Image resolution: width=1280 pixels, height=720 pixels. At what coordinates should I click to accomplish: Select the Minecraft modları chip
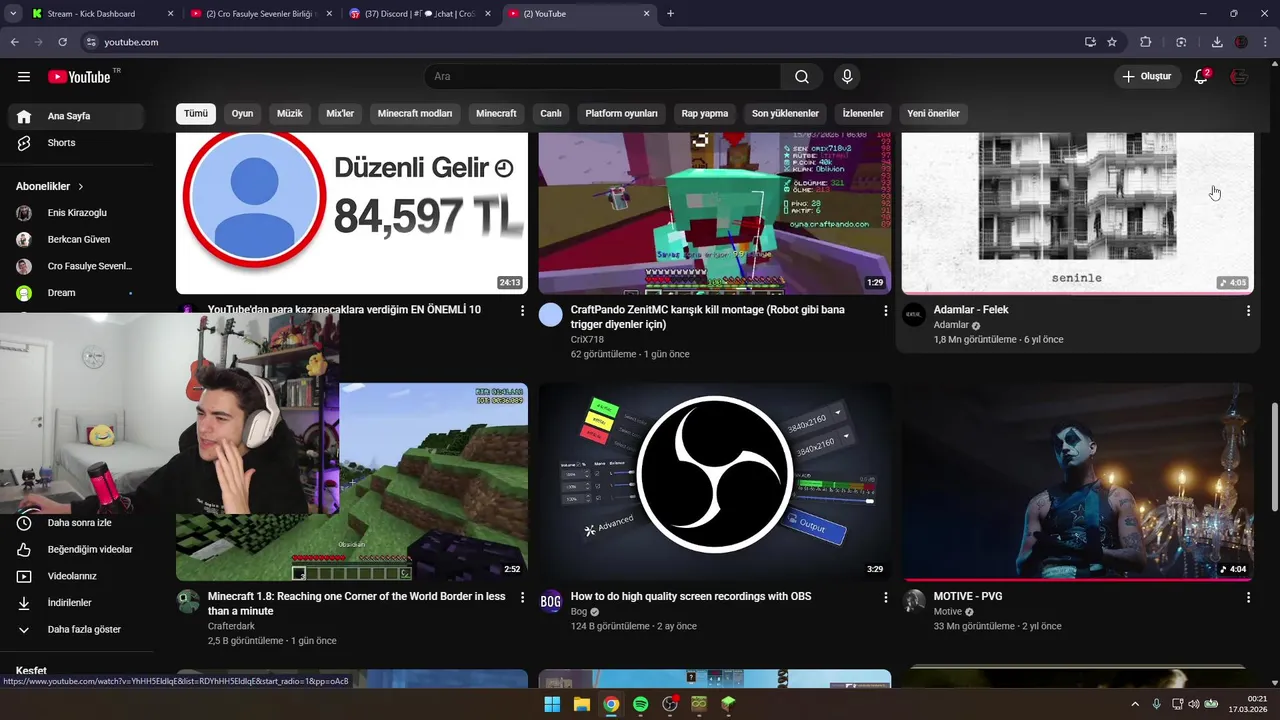(415, 113)
